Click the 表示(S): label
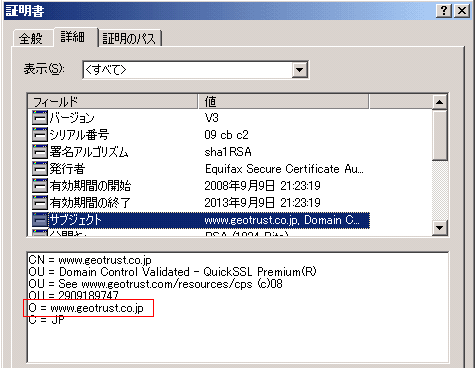Image resolution: width=475 pixels, height=368 pixels. point(44,69)
